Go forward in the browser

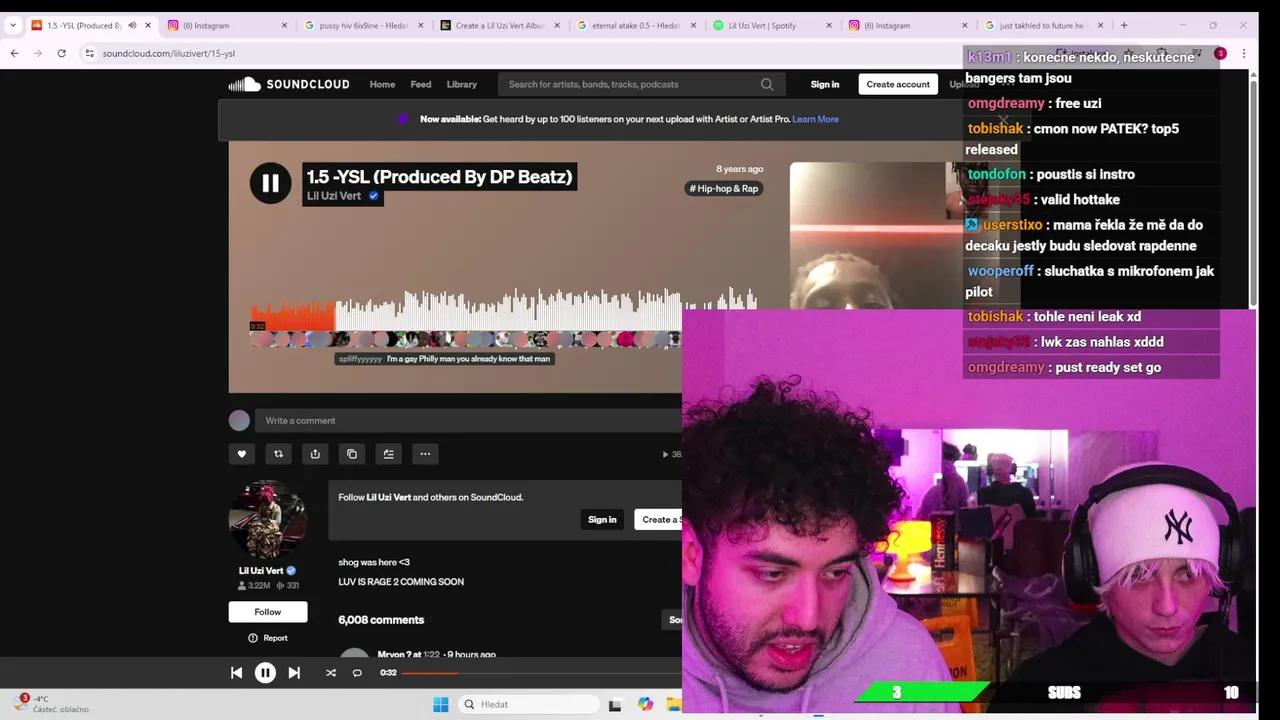pos(38,53)
